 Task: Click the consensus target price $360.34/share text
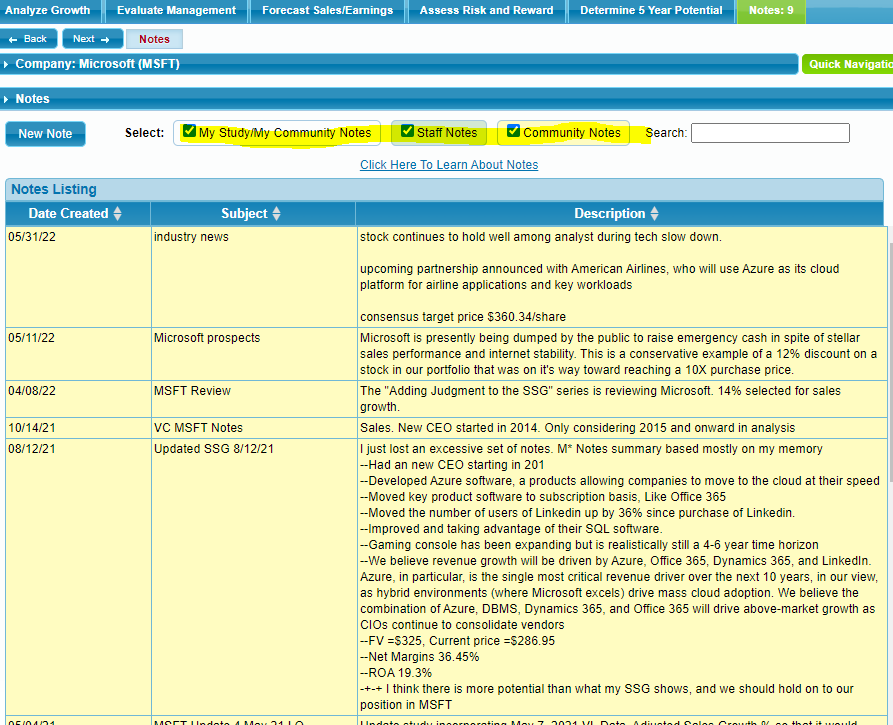coord(463,317)
